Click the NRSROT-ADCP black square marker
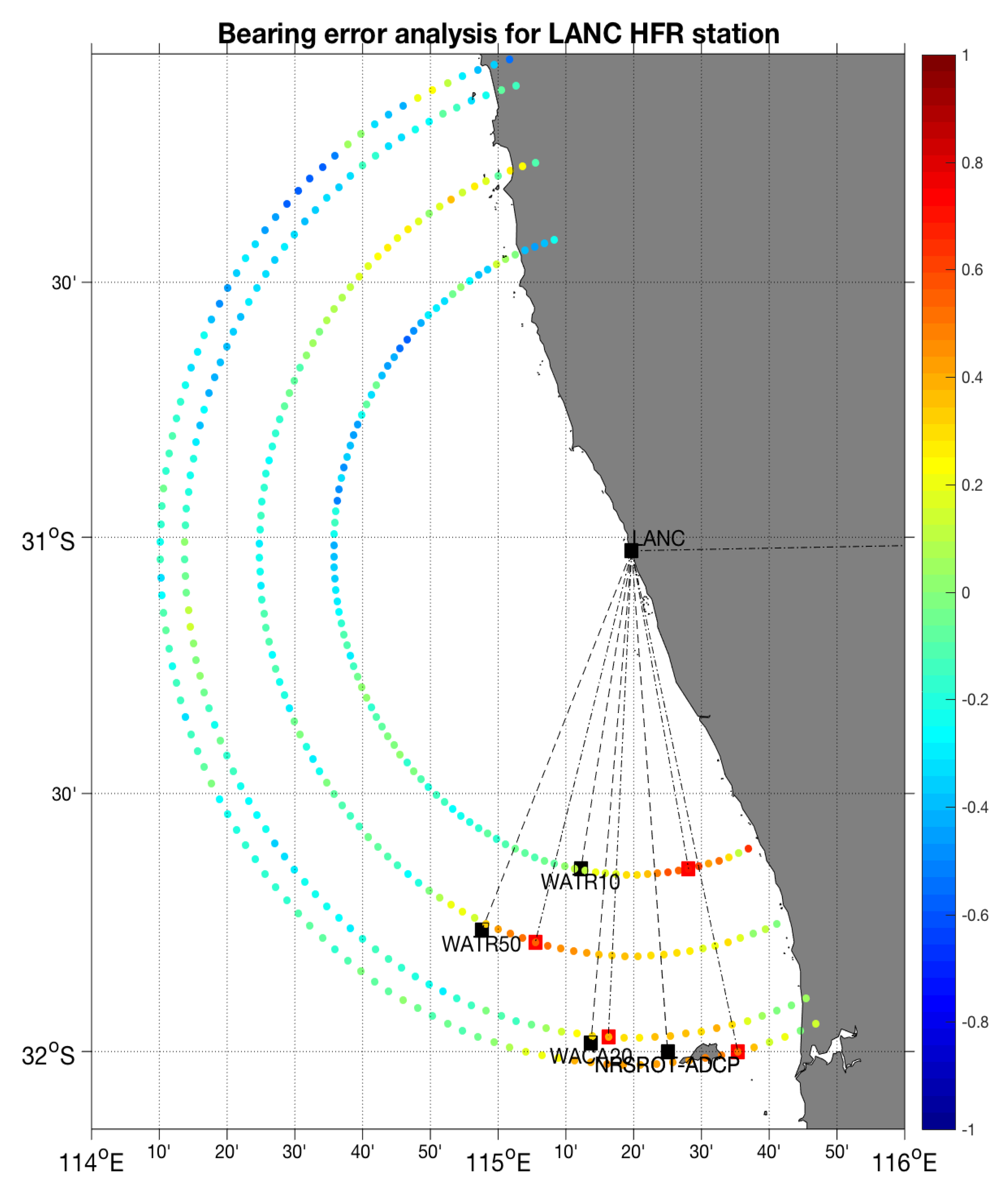Viewport: 1008px width, 1193px height. coord(668,1051)
